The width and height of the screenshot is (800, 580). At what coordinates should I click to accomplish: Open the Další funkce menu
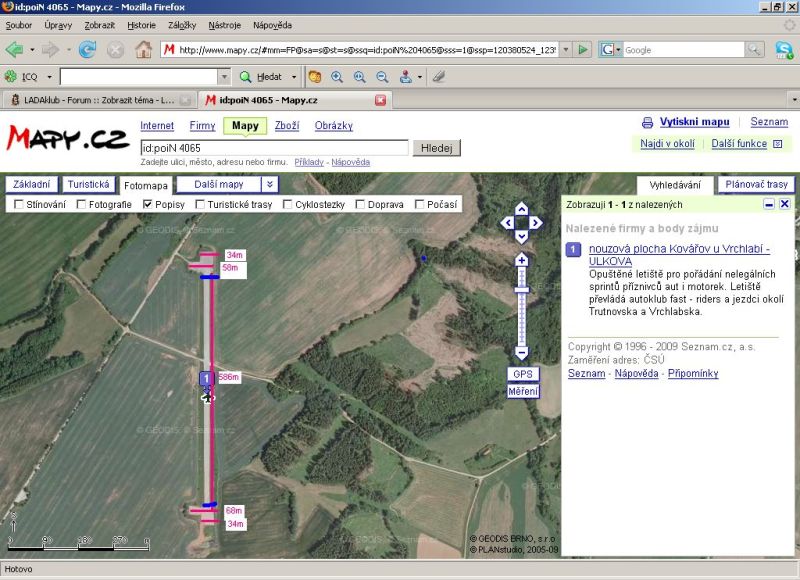tap(739, 144)
